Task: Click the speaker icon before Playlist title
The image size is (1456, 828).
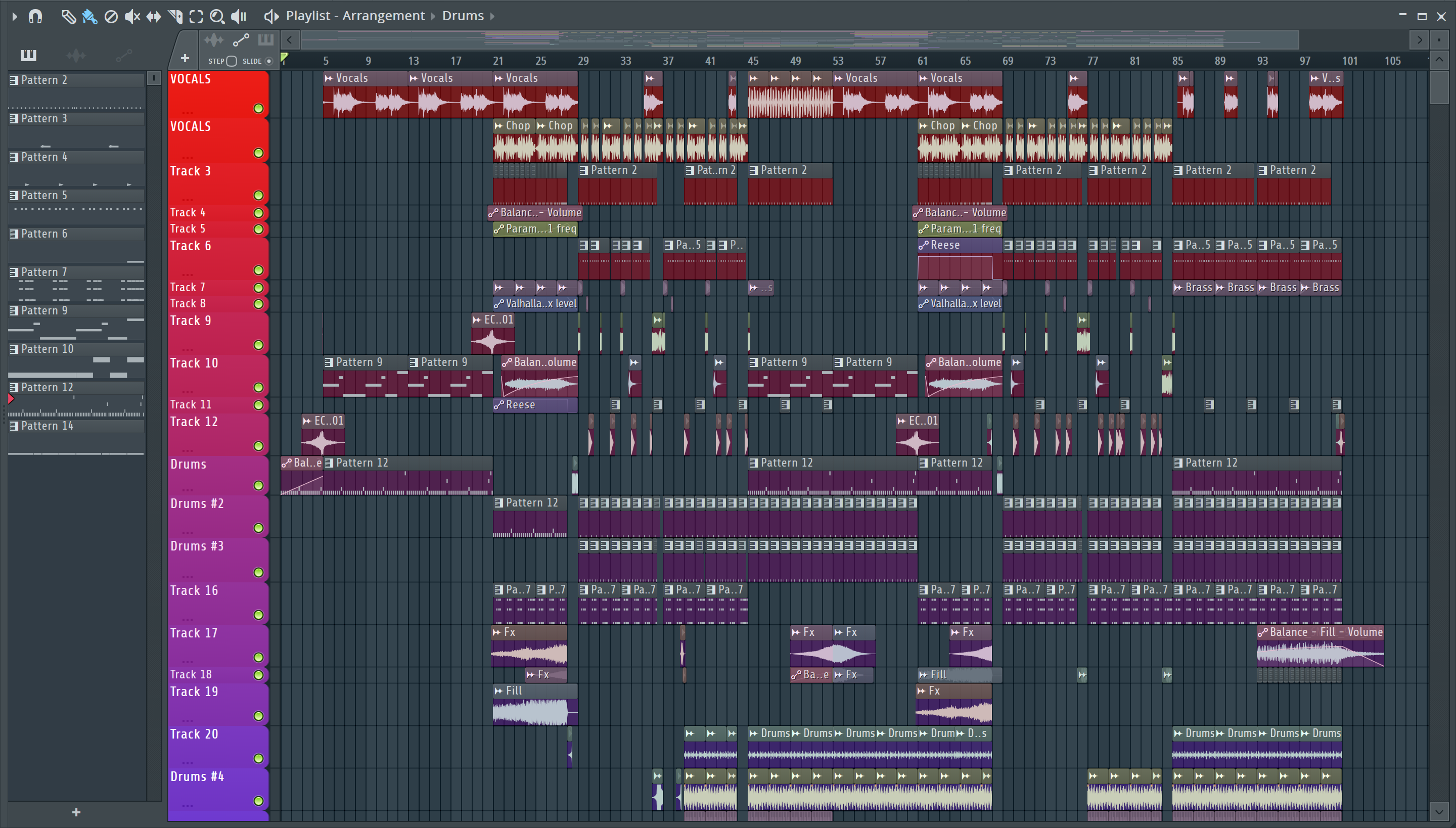Action: pyautogui.click(x=271, y=17)
